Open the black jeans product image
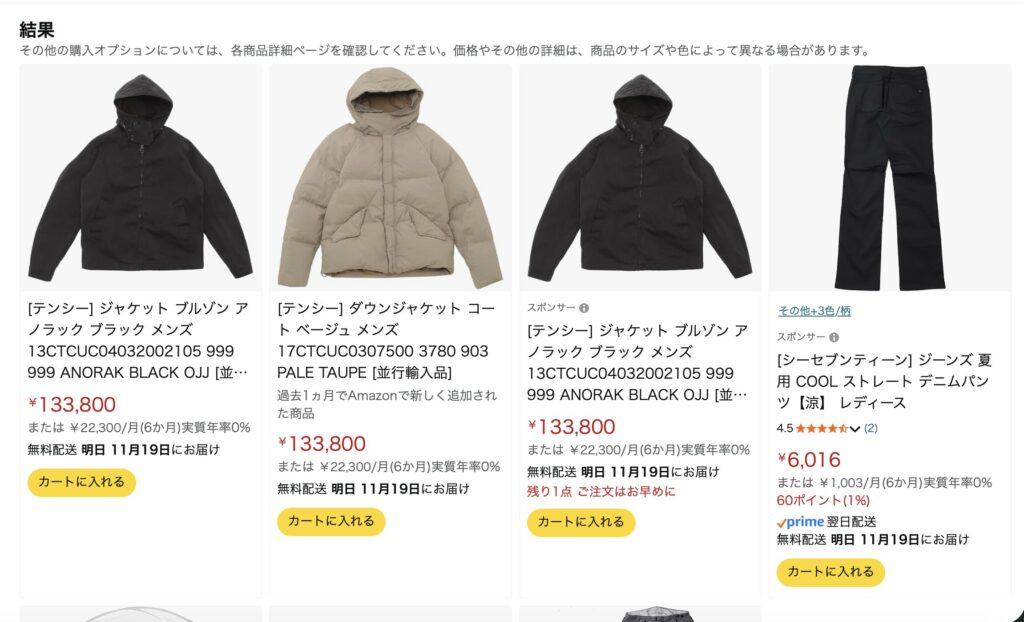The width and height of the screenshot is (1024, 622). [x=889, y=178]
